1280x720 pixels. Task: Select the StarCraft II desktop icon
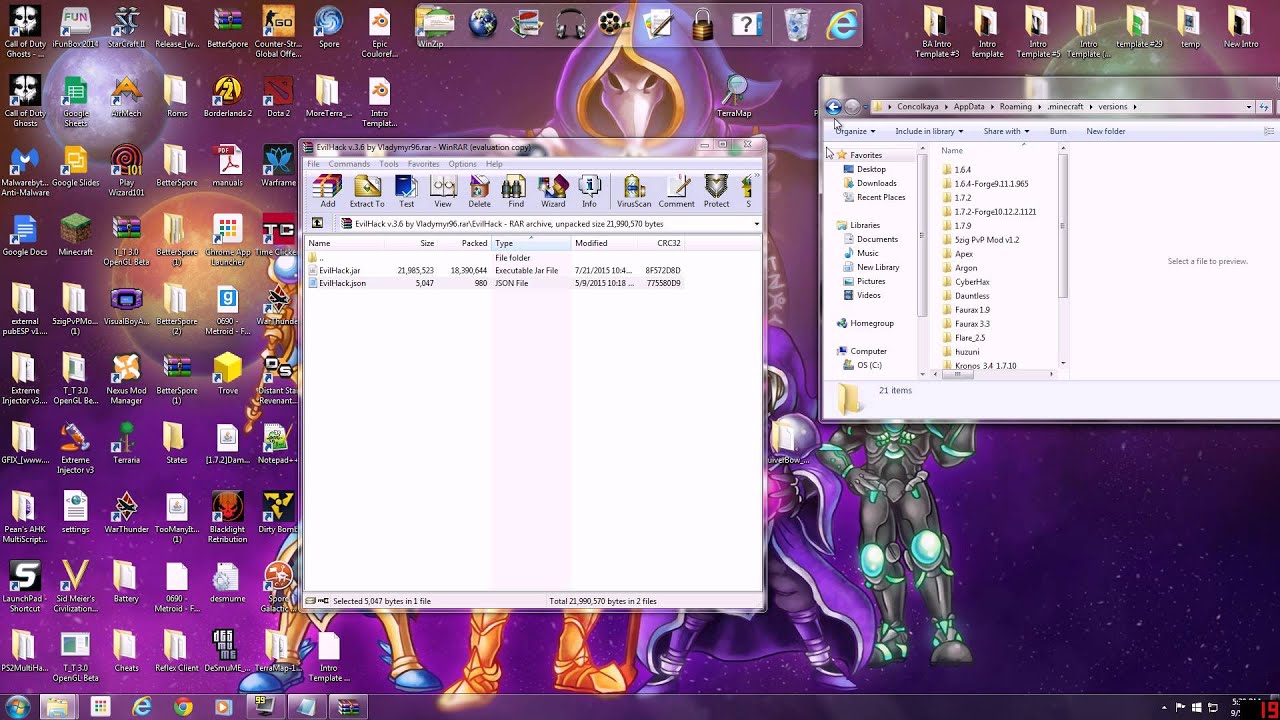[126, 27]
